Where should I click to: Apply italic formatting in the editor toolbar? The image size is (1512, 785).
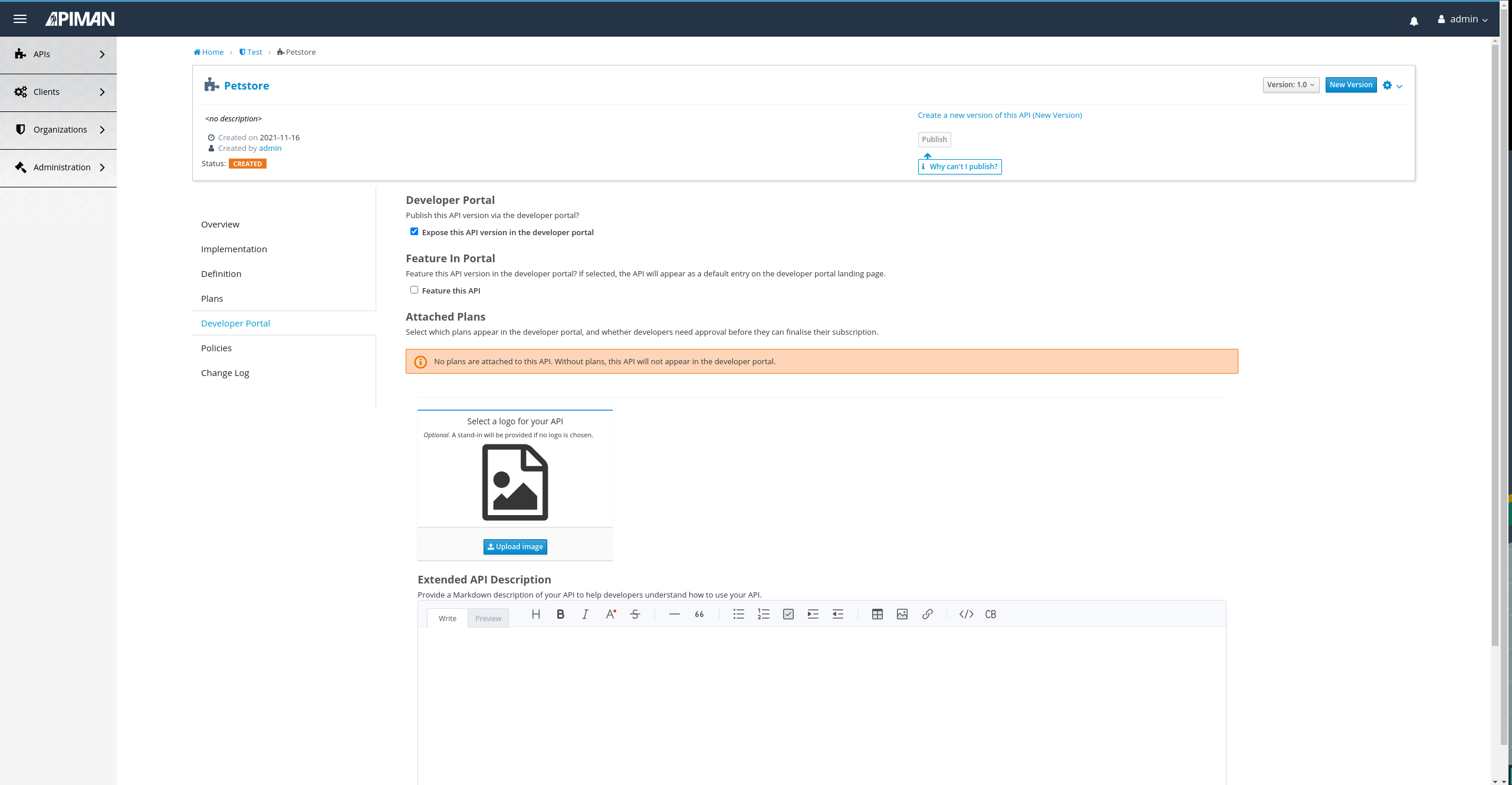585,614
